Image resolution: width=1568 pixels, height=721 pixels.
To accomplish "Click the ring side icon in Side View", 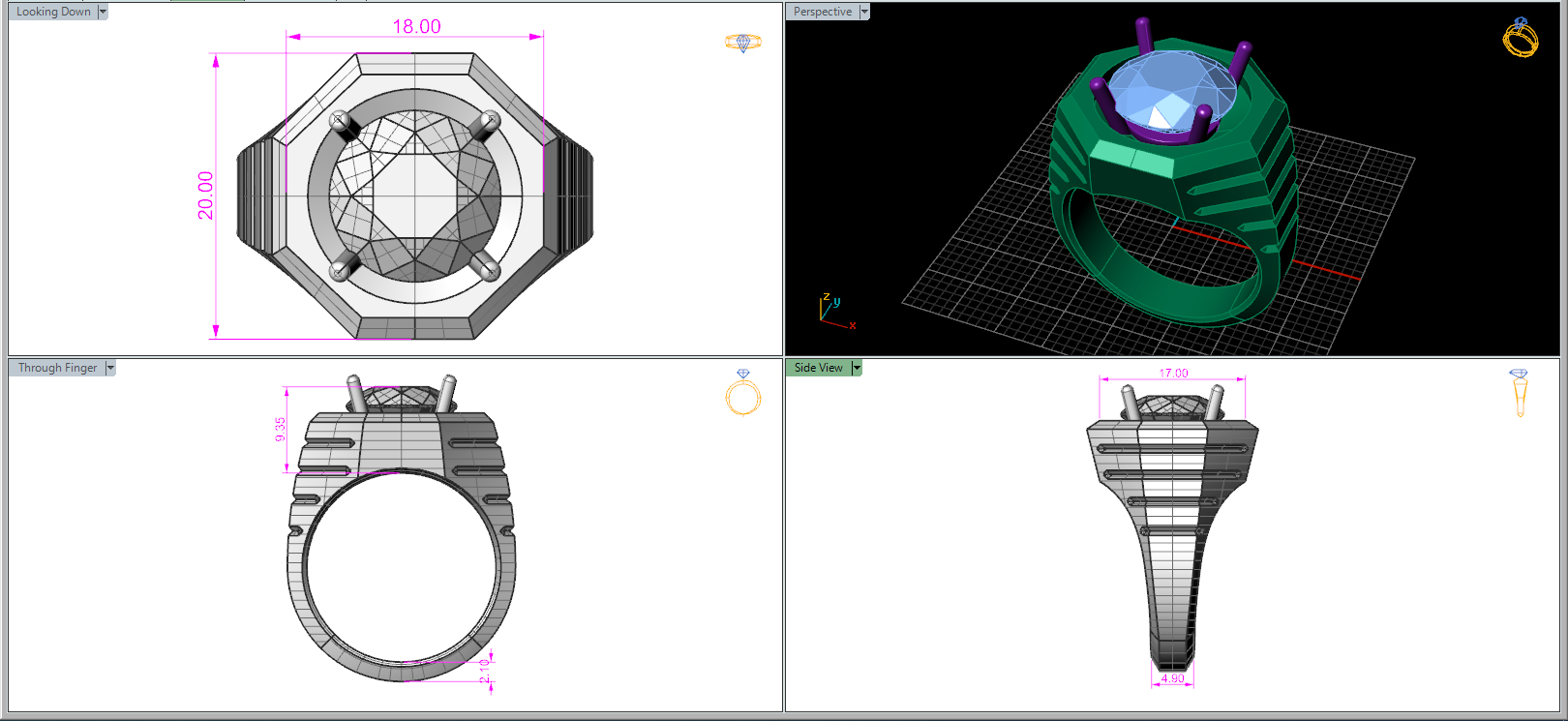I will coord(1519,393).
